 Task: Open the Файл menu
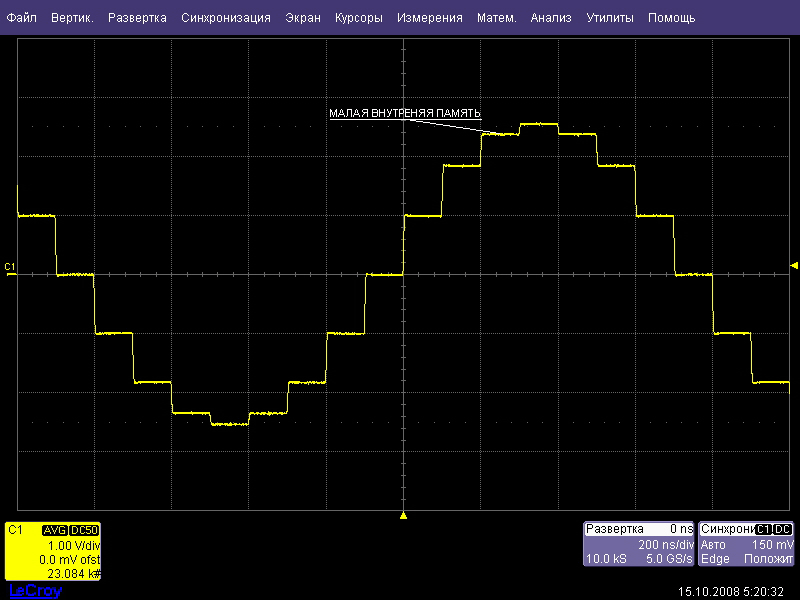(x=21, y=18)
